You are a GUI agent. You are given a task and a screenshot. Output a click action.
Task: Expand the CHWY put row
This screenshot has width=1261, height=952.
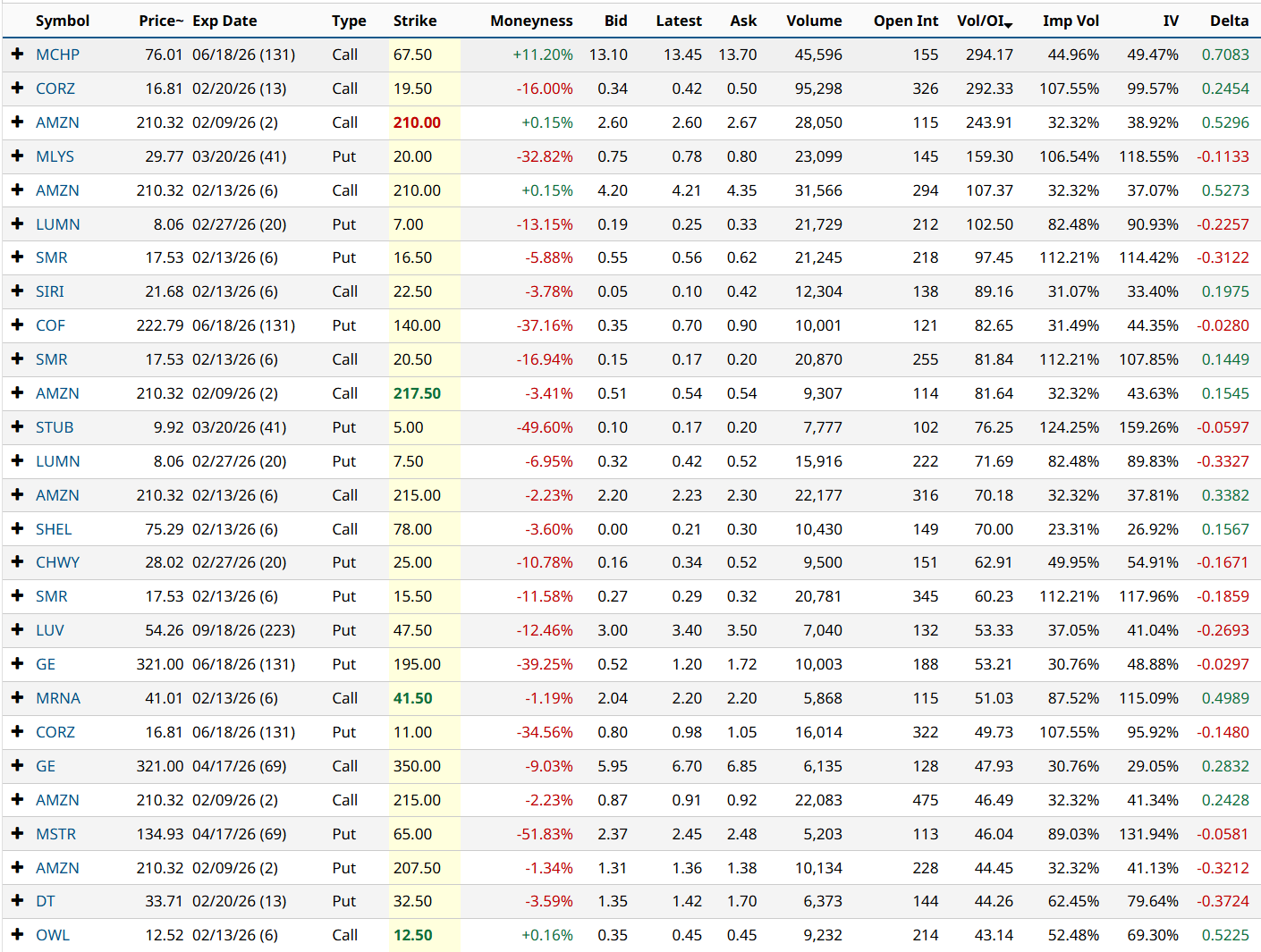coord(17,562)
